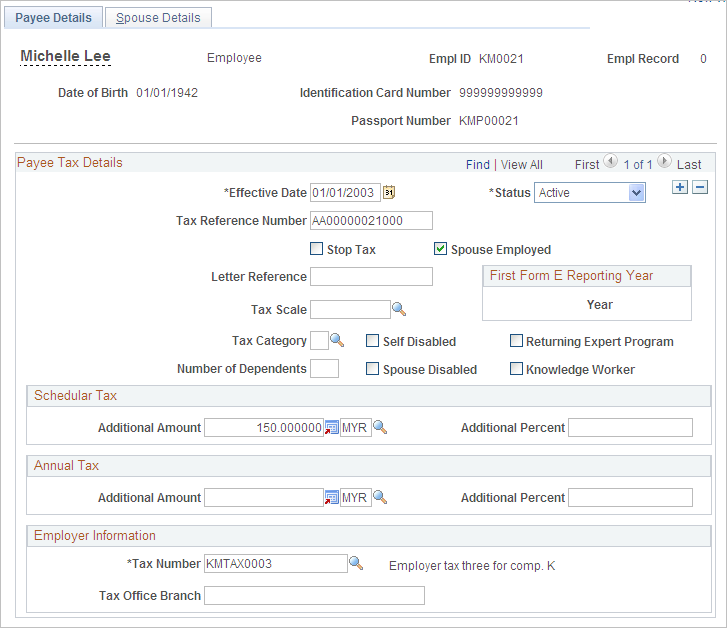Image resolution: width=727 pixels, height=628 pixels.
Task: Click the Empl Record value 0
Action: 703,59
